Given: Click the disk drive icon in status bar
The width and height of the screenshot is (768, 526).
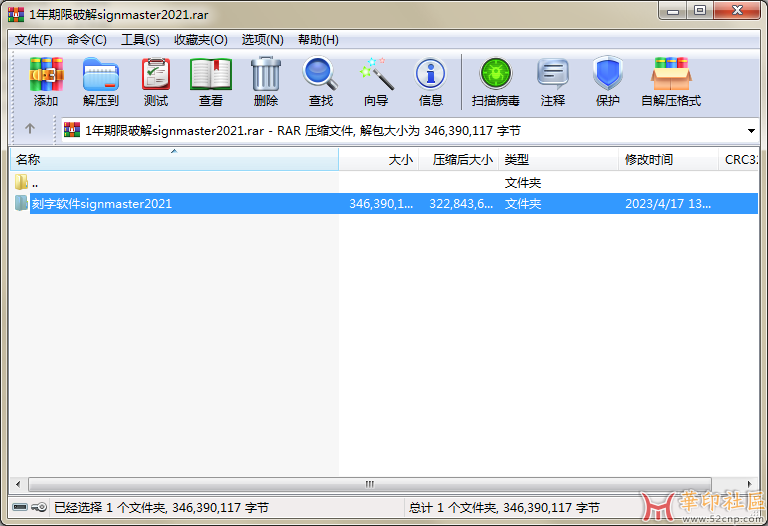Looking at the screenshot, I should point(20,507).
